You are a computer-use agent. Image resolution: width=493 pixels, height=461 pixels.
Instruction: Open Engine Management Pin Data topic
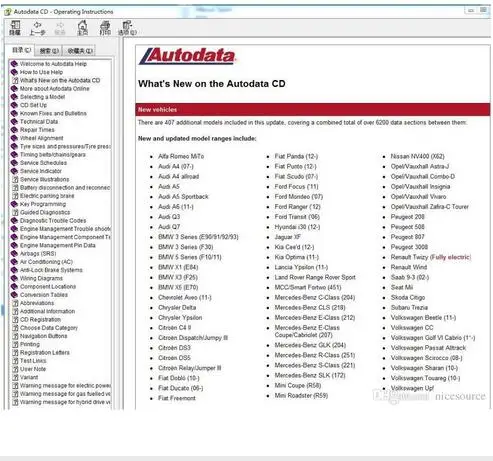[58, 245]
